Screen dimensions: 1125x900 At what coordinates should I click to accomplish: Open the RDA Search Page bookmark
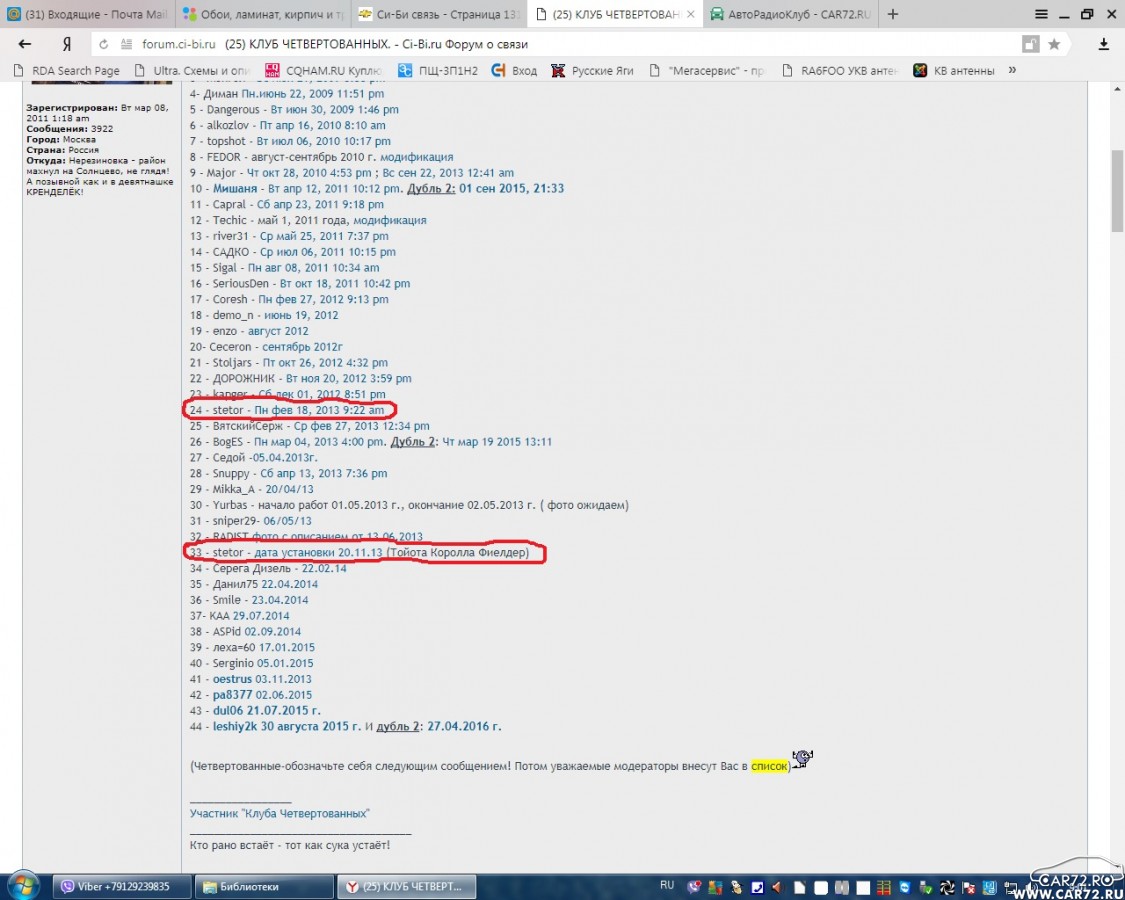(67, 70)
